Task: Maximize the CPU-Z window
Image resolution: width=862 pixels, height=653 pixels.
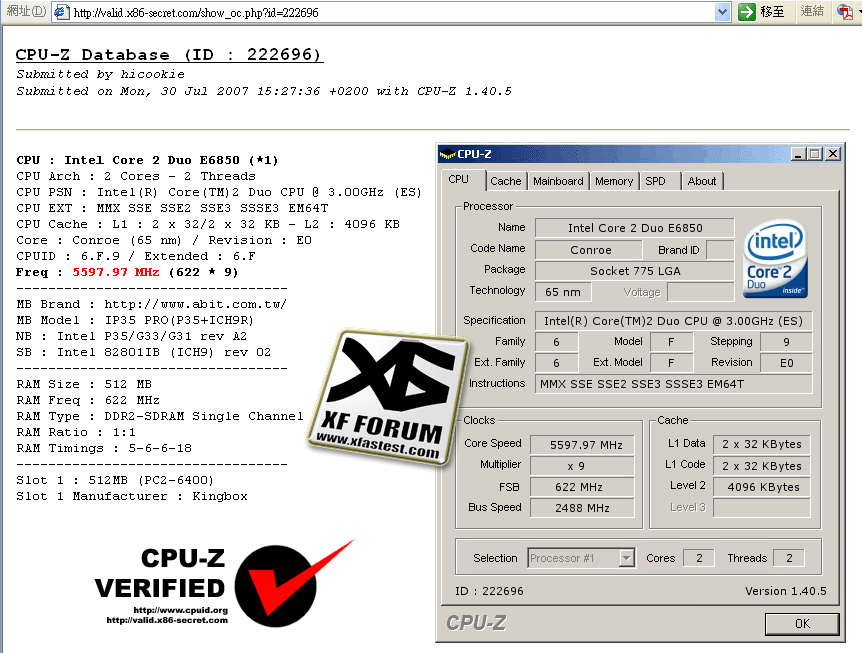Action: (815, 154)
